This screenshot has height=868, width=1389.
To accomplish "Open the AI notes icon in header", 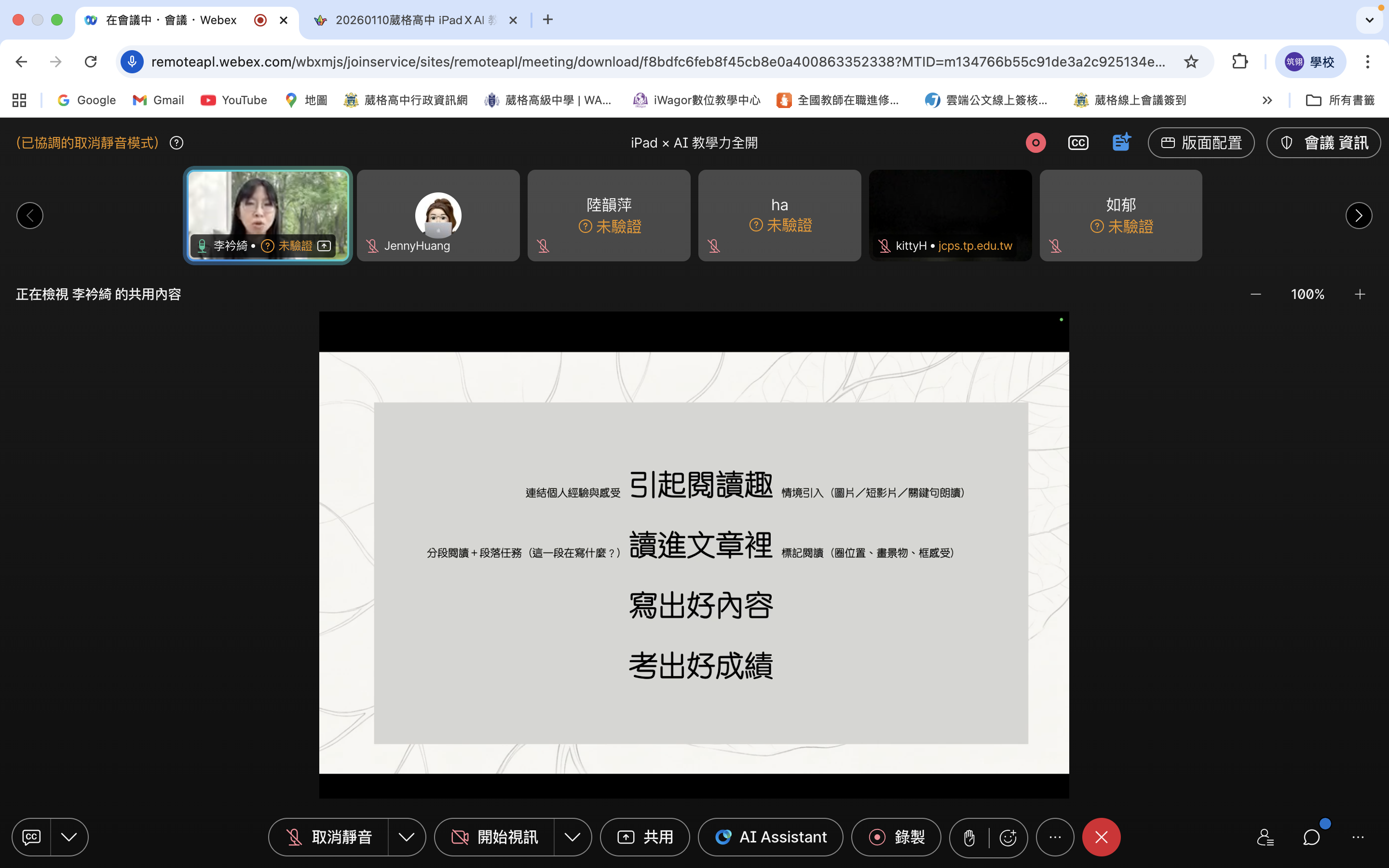I will [x=1120, y=142].
